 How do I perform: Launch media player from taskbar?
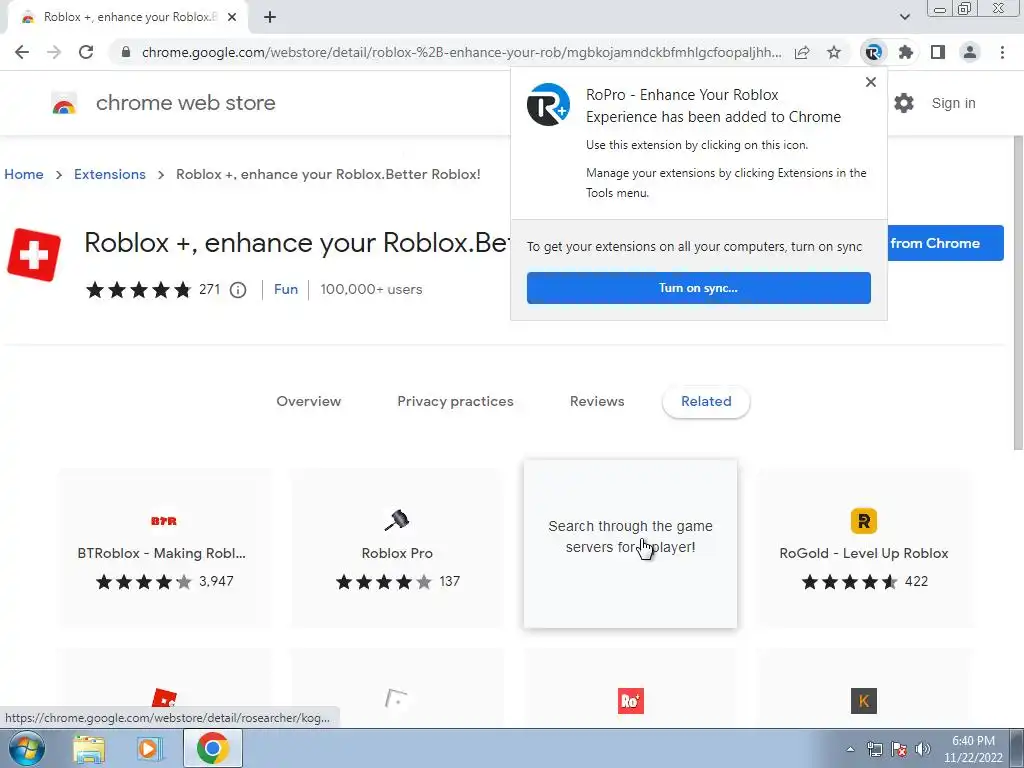click(150, 749)
